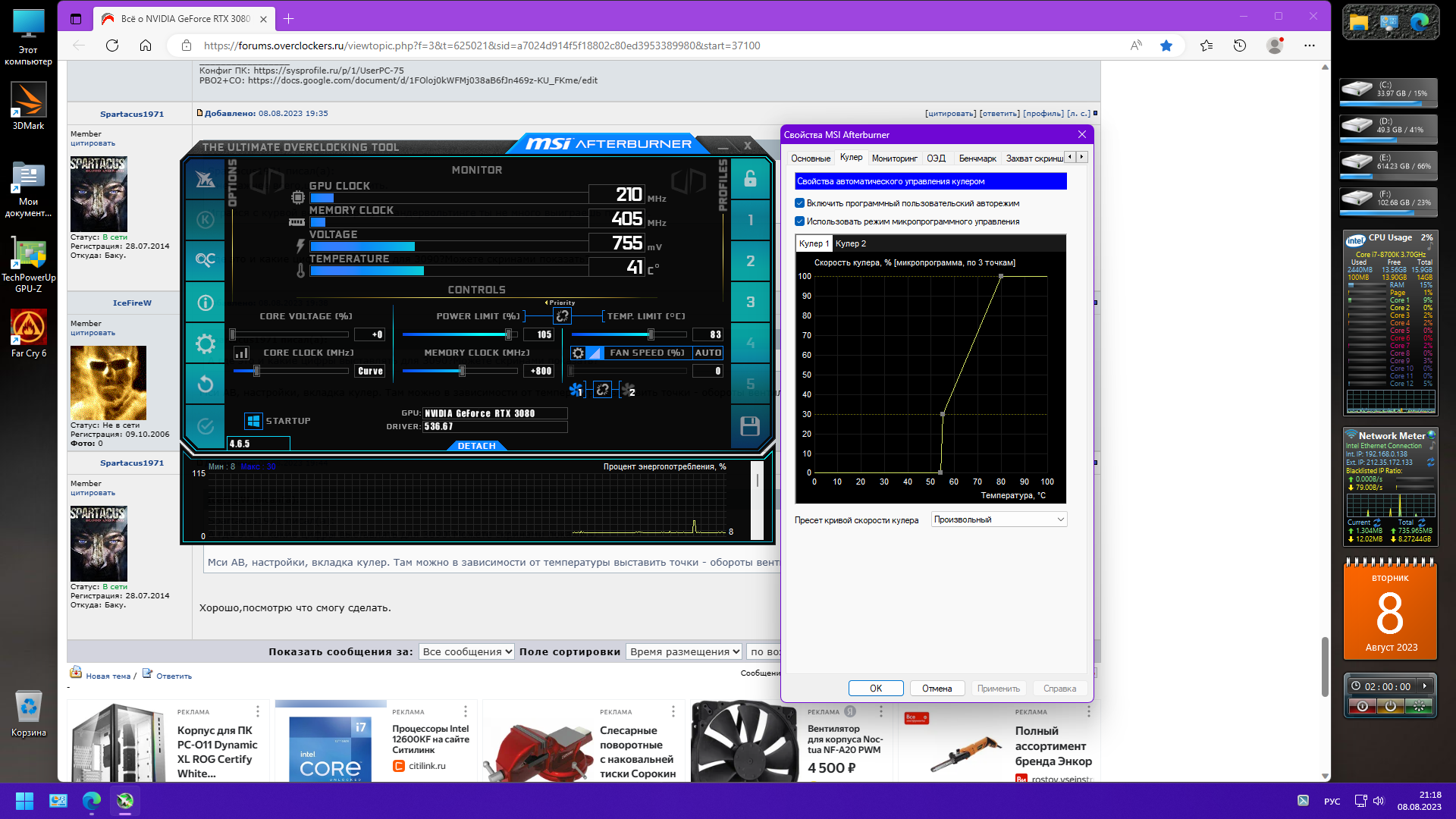Open the 'Время размещения' sort dropdown

pyautogui.click(x=684, y=651)
